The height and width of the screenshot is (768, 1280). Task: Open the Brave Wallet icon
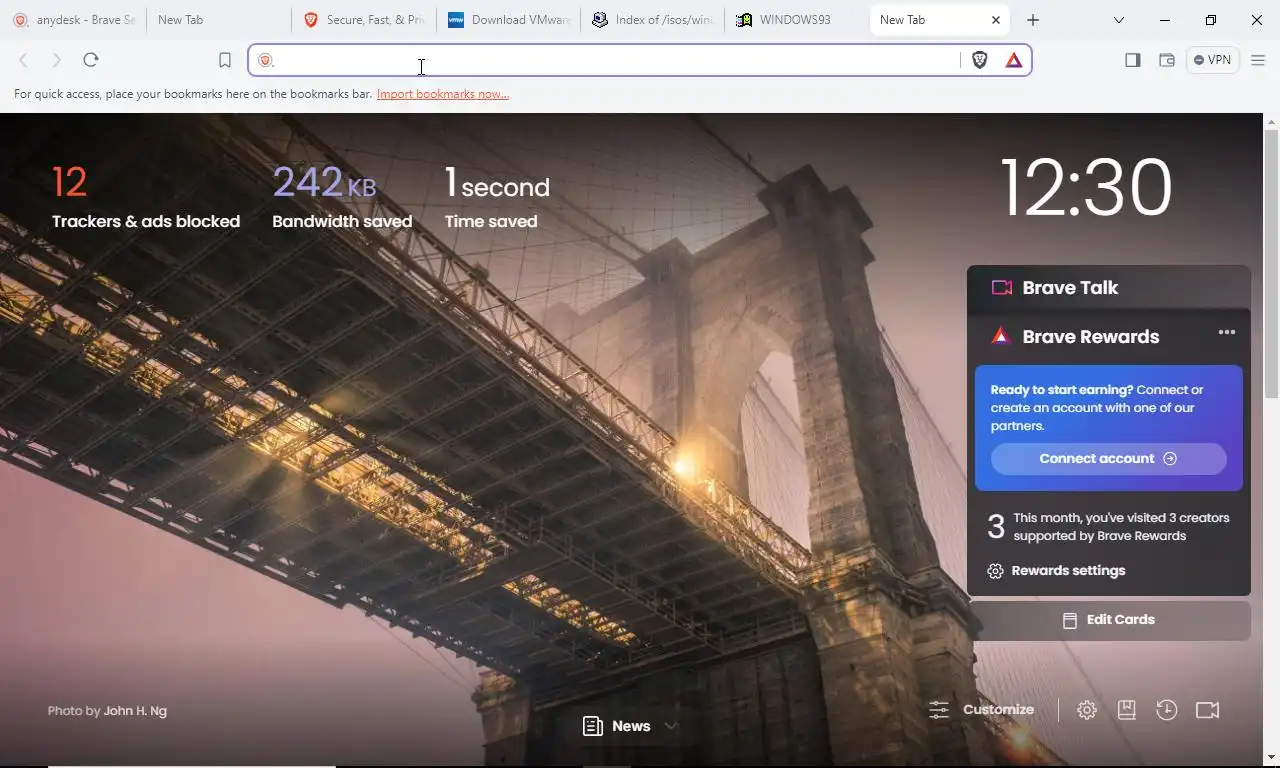(x=1167, y=60)
